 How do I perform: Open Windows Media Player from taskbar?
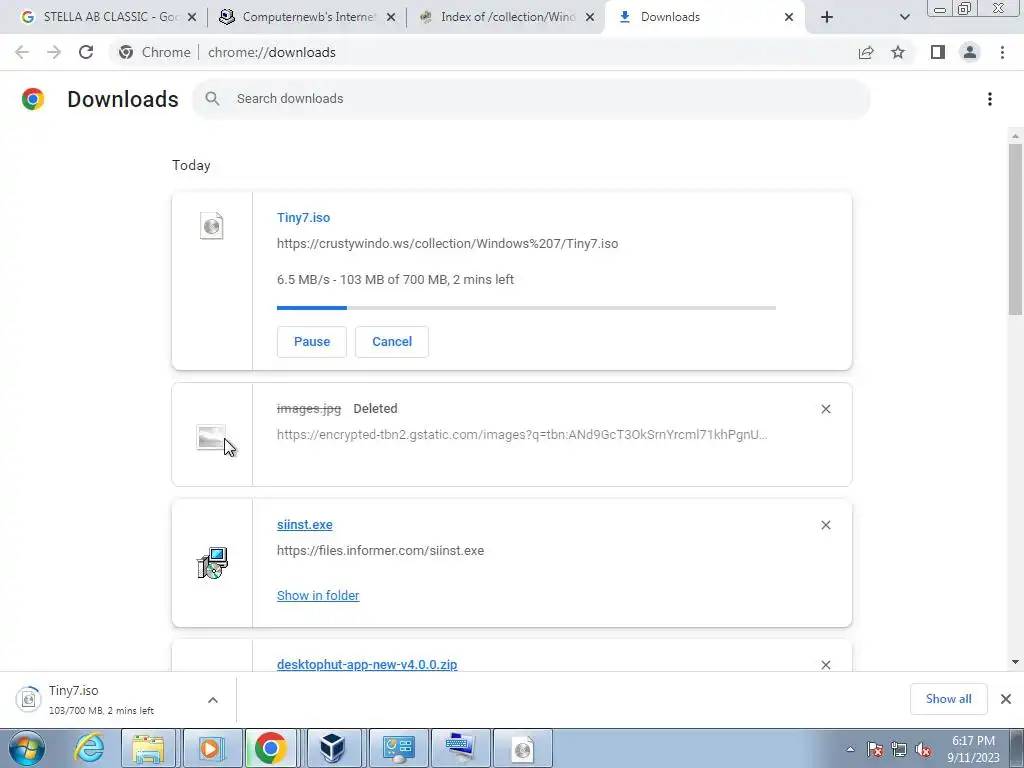click(210, 748)
